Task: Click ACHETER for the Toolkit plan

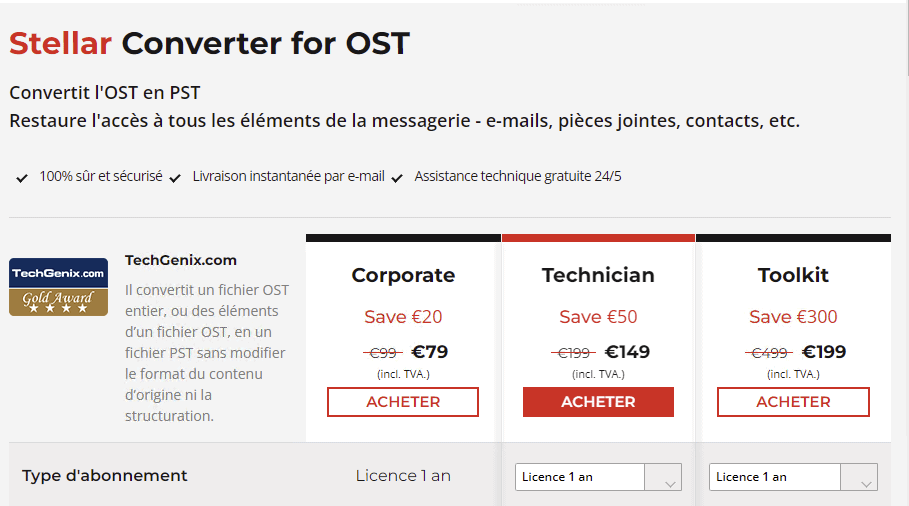Action: click(x=793, y=402)
